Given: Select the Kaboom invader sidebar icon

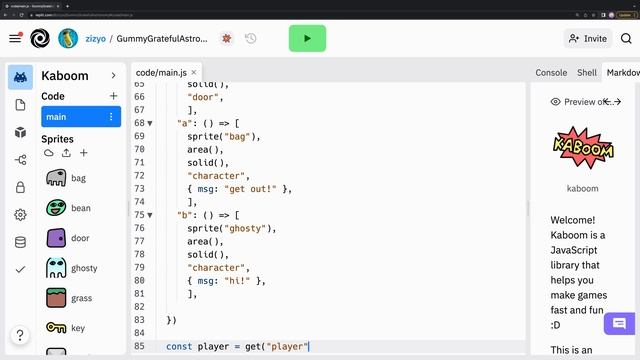Looking at the screenshot, I should [20, 77].
